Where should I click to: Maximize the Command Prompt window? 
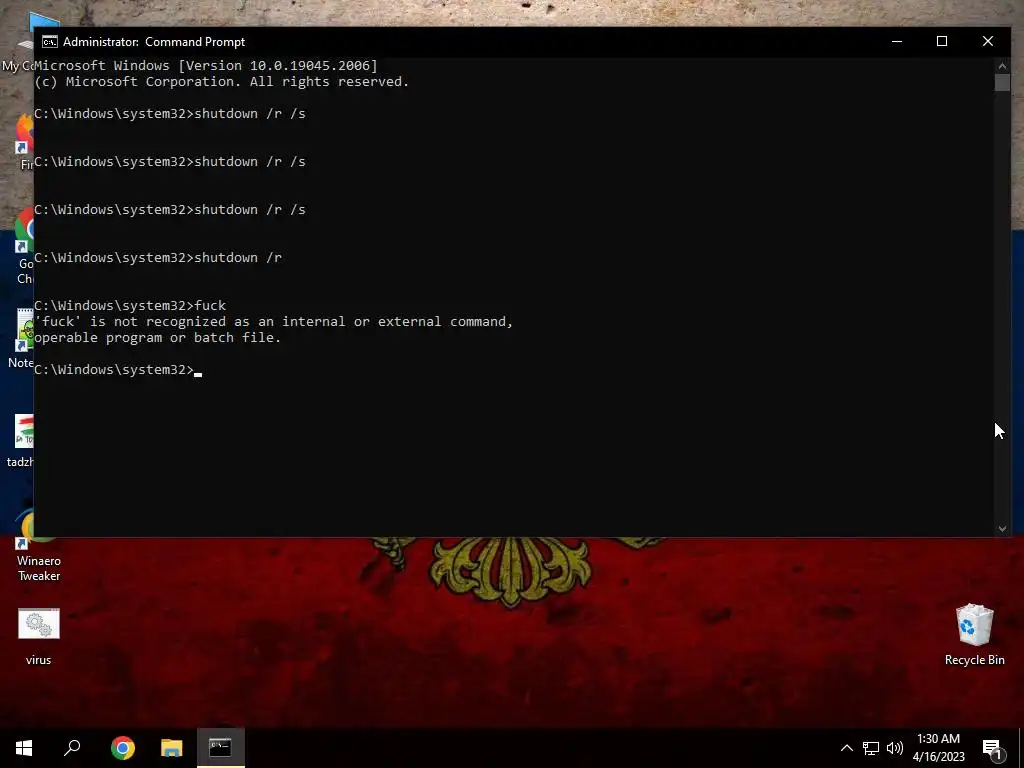[x=942, y=41]
